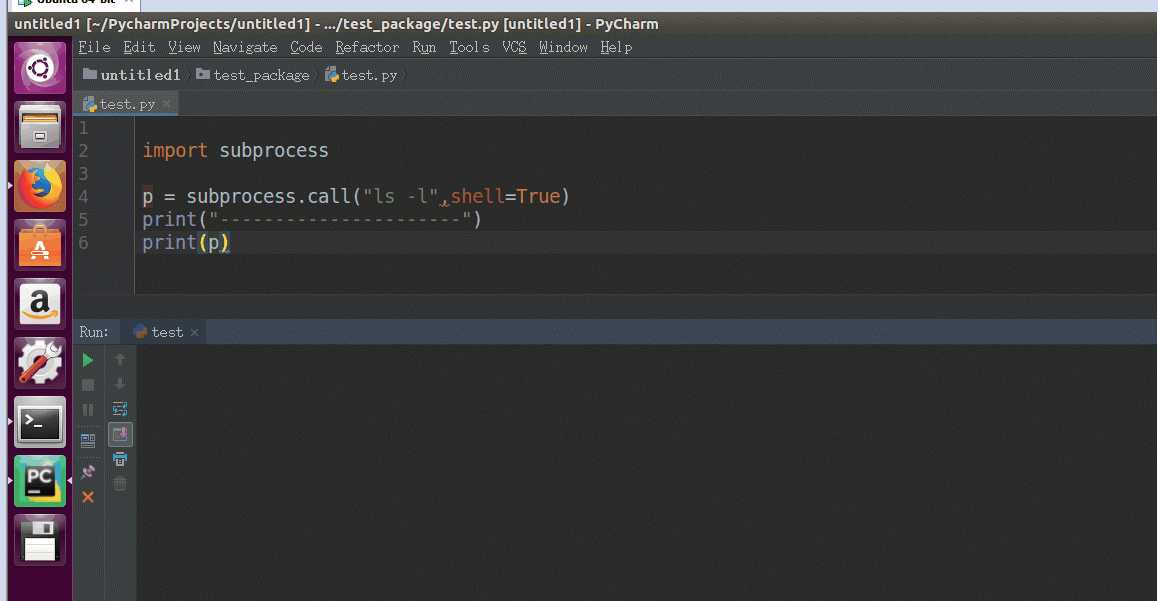
Task: Open the View menu
Action: [x=184, y=47]
